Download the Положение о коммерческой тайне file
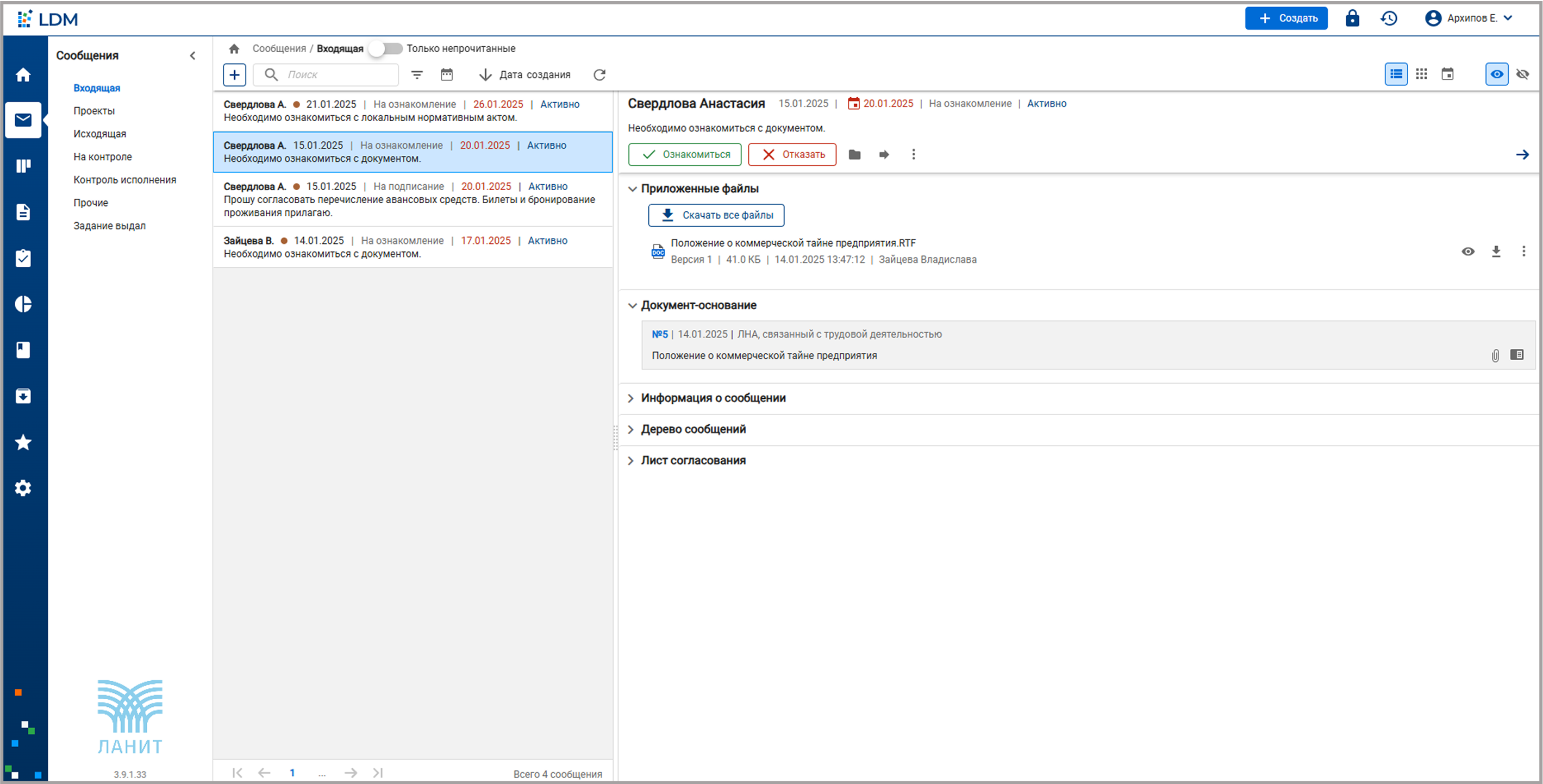1543x784 pixels. (x=1496, y=252)
